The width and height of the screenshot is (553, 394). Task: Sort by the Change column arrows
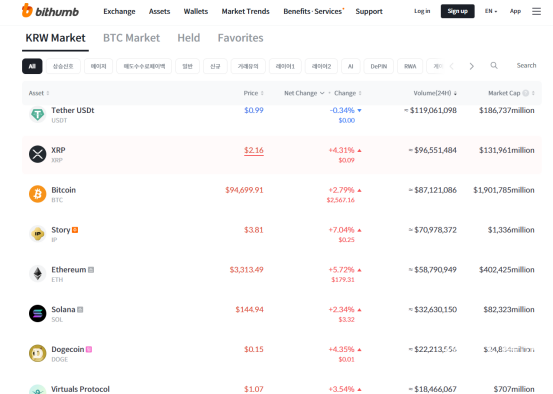[360, 93]
